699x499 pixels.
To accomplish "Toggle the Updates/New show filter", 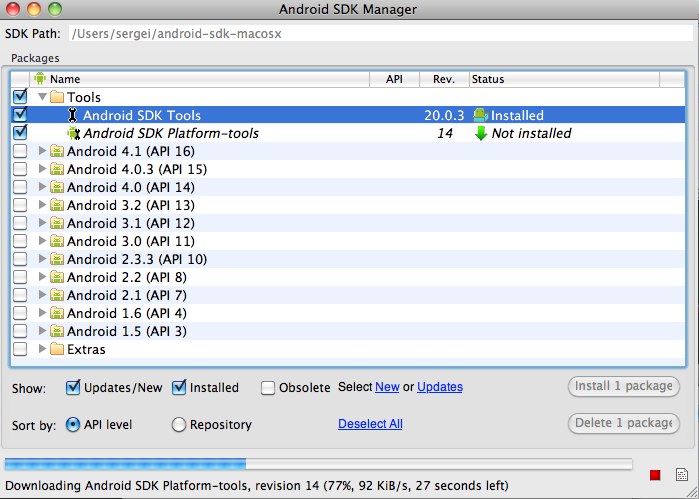I will click(x=73, y=387).
